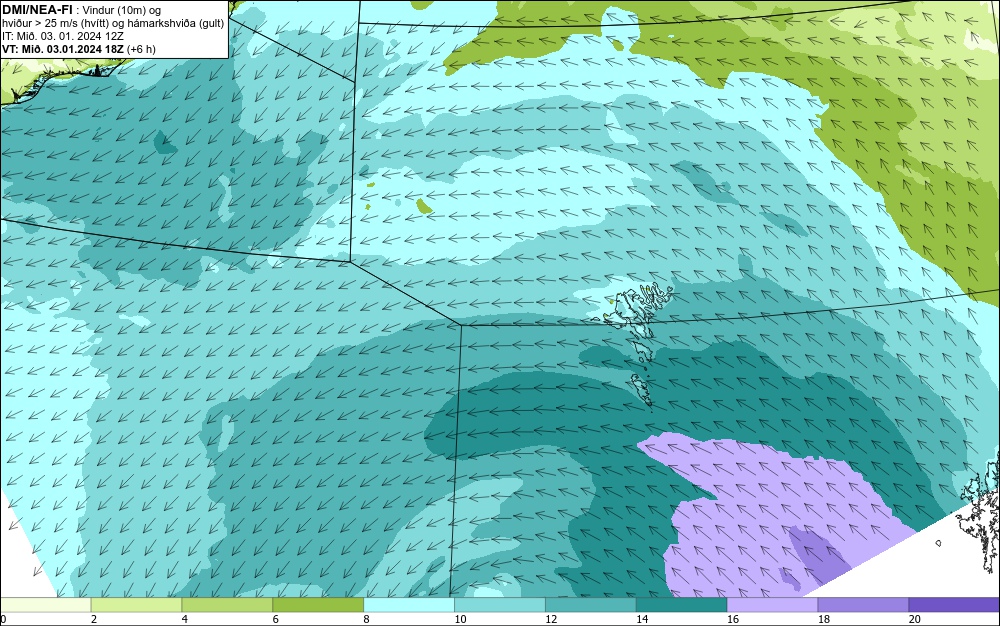Image resolution: width=1000 pixels, height=626 pixels.
Task: Click the 18–20 m/s purple legend swatch
Action: click(864, 605)
